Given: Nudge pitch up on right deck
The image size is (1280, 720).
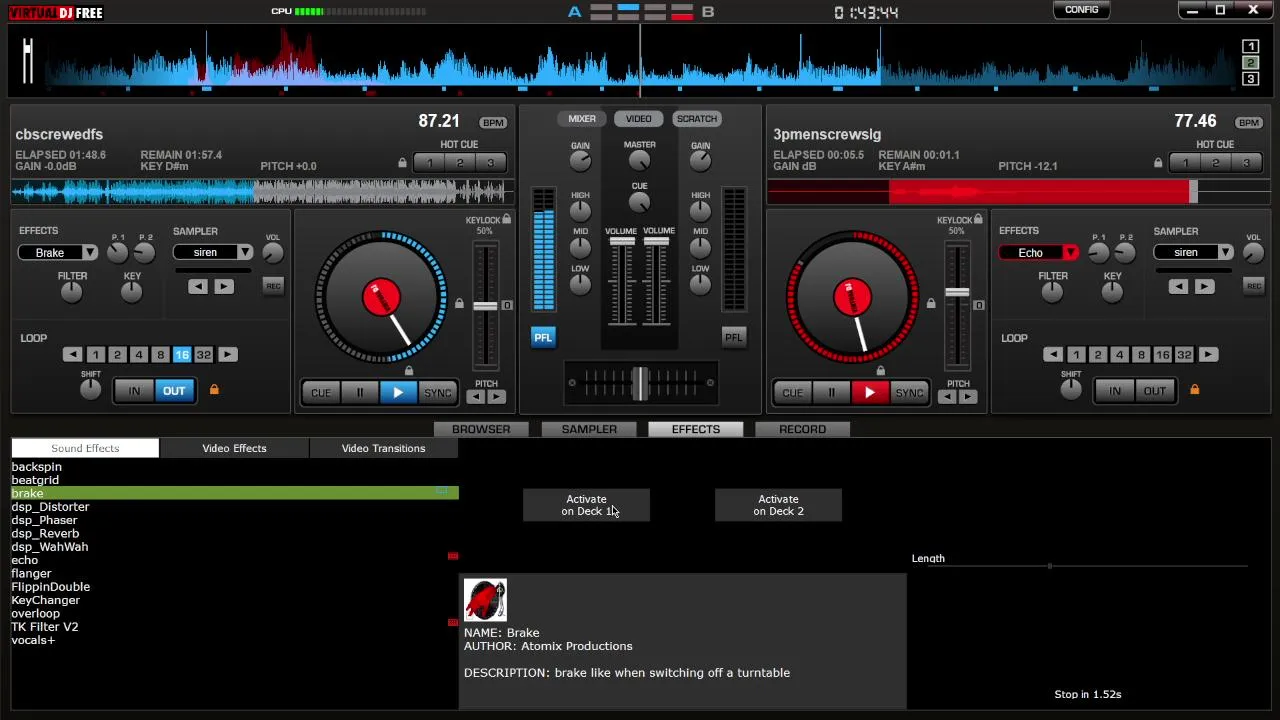Looking at the screenshot, I should (968, 397).
